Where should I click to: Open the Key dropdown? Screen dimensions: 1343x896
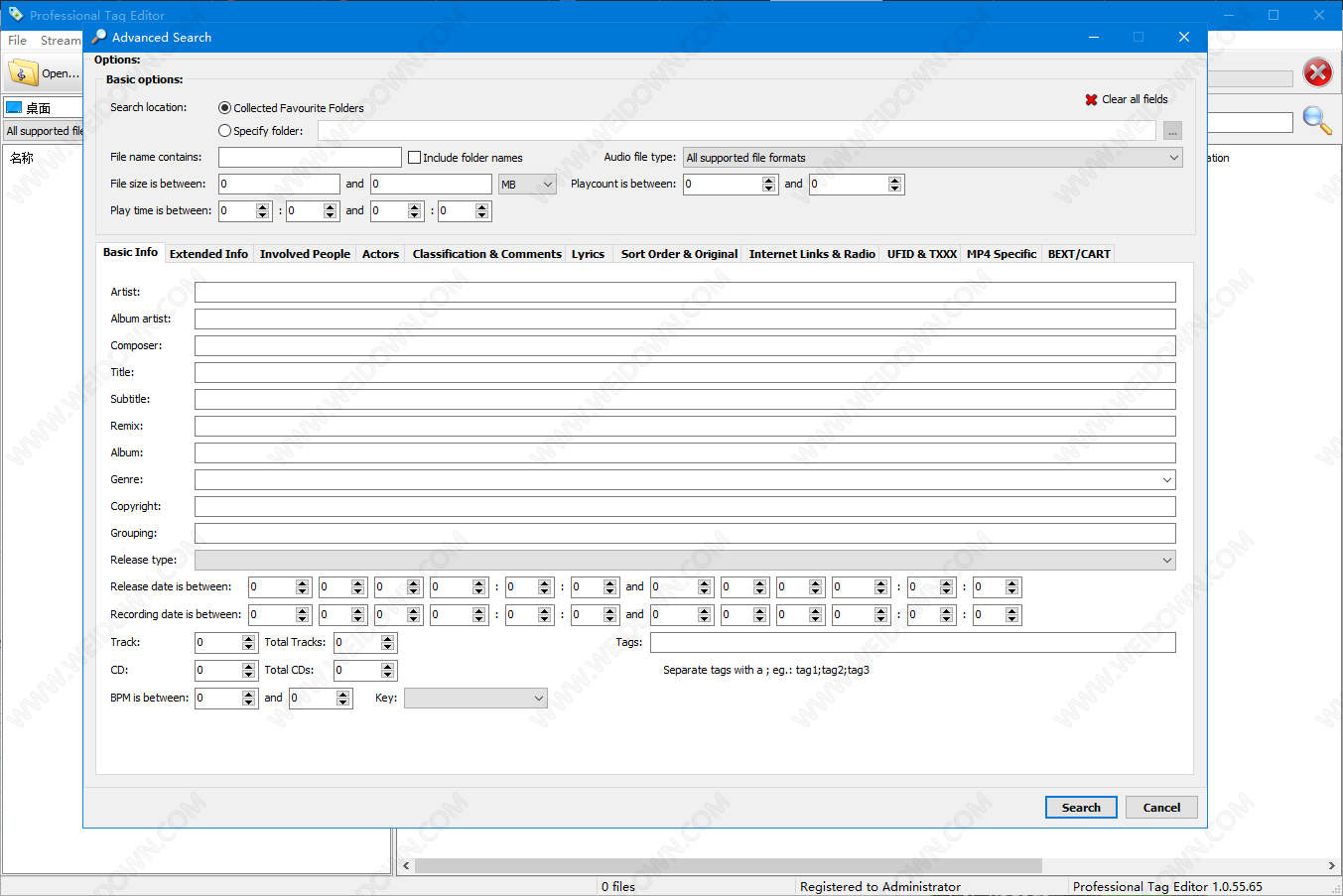coord(475,698)
